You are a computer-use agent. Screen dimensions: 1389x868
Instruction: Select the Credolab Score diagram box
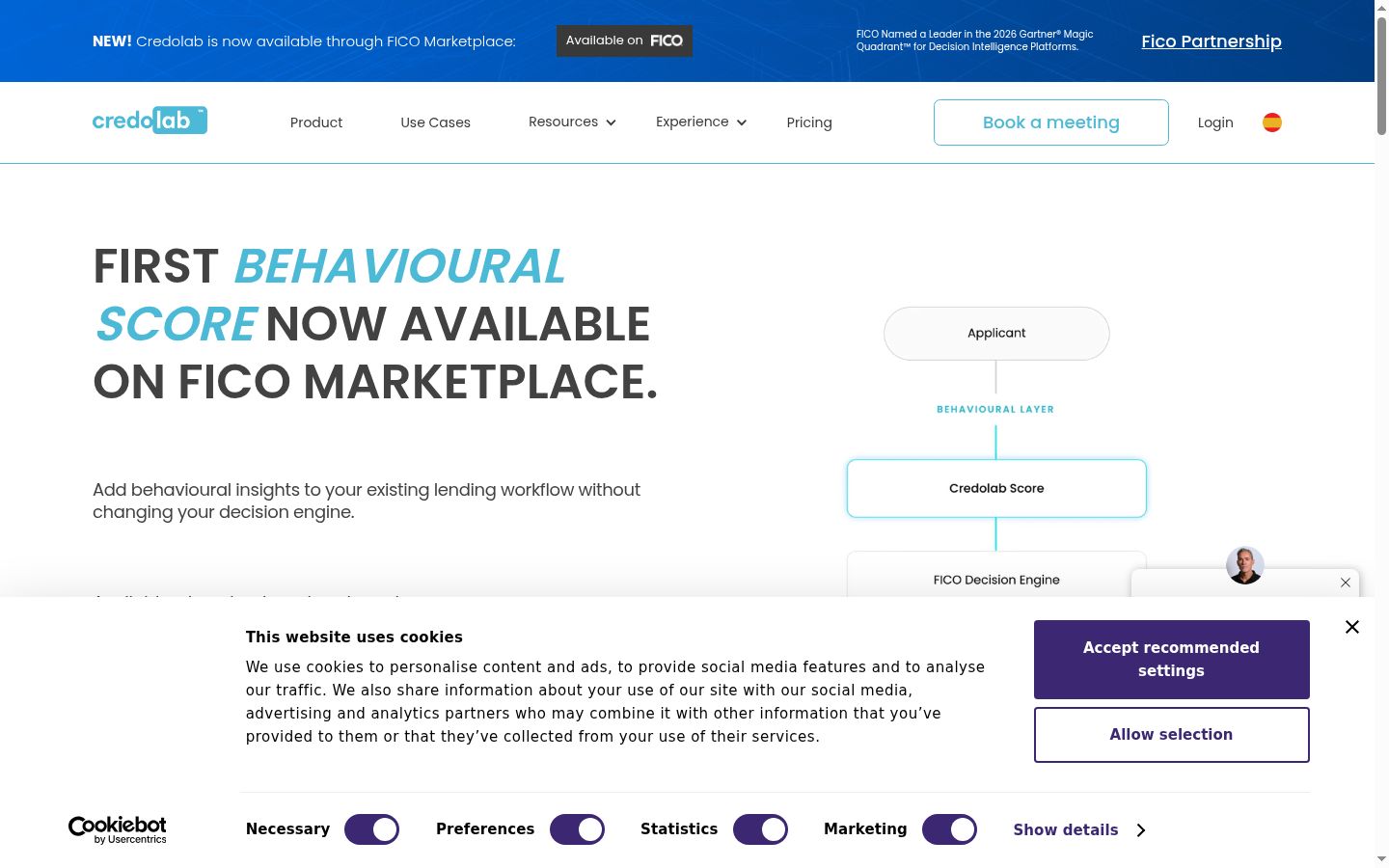996,488
